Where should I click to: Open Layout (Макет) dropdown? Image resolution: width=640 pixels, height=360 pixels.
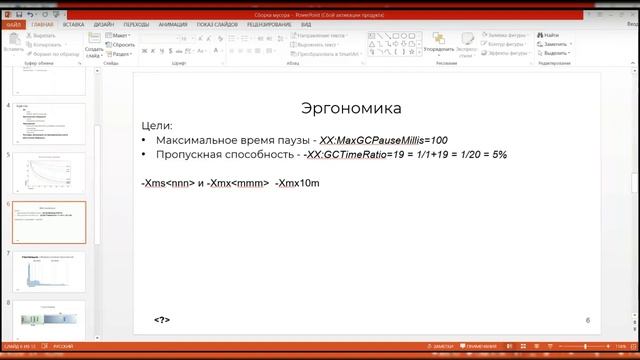click(118, 36)
